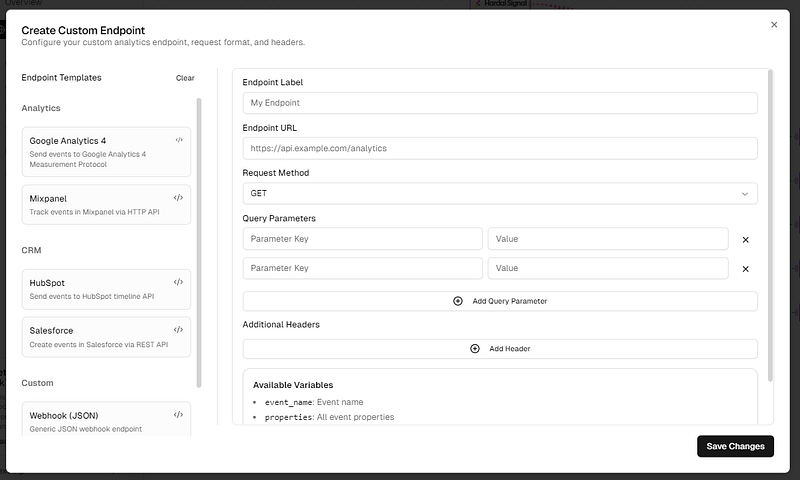
Task: Click the Additional Headers label
Action: tap(281, 324)
